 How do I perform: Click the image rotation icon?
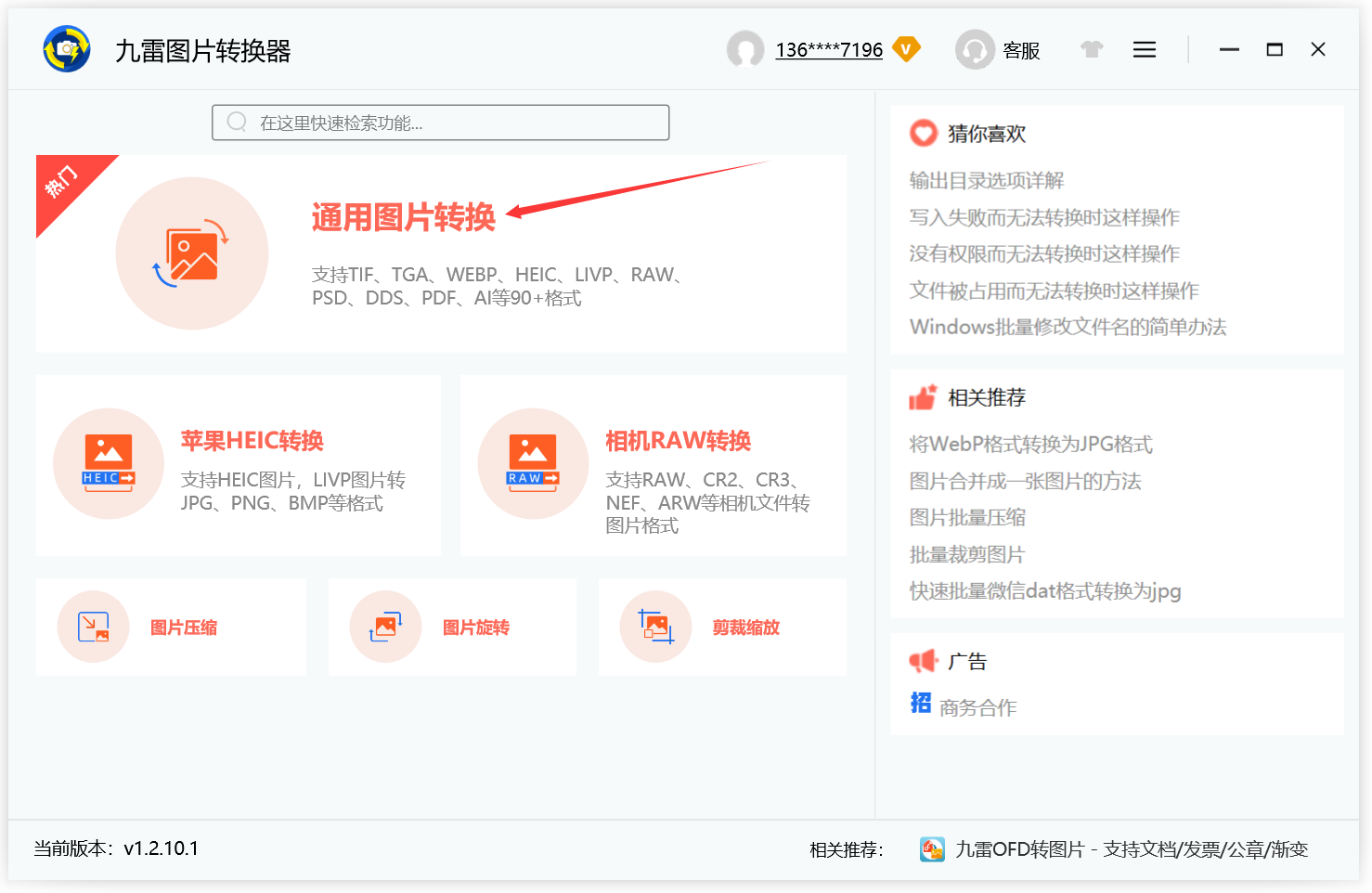pyautogui.click(x=385, y=627)
